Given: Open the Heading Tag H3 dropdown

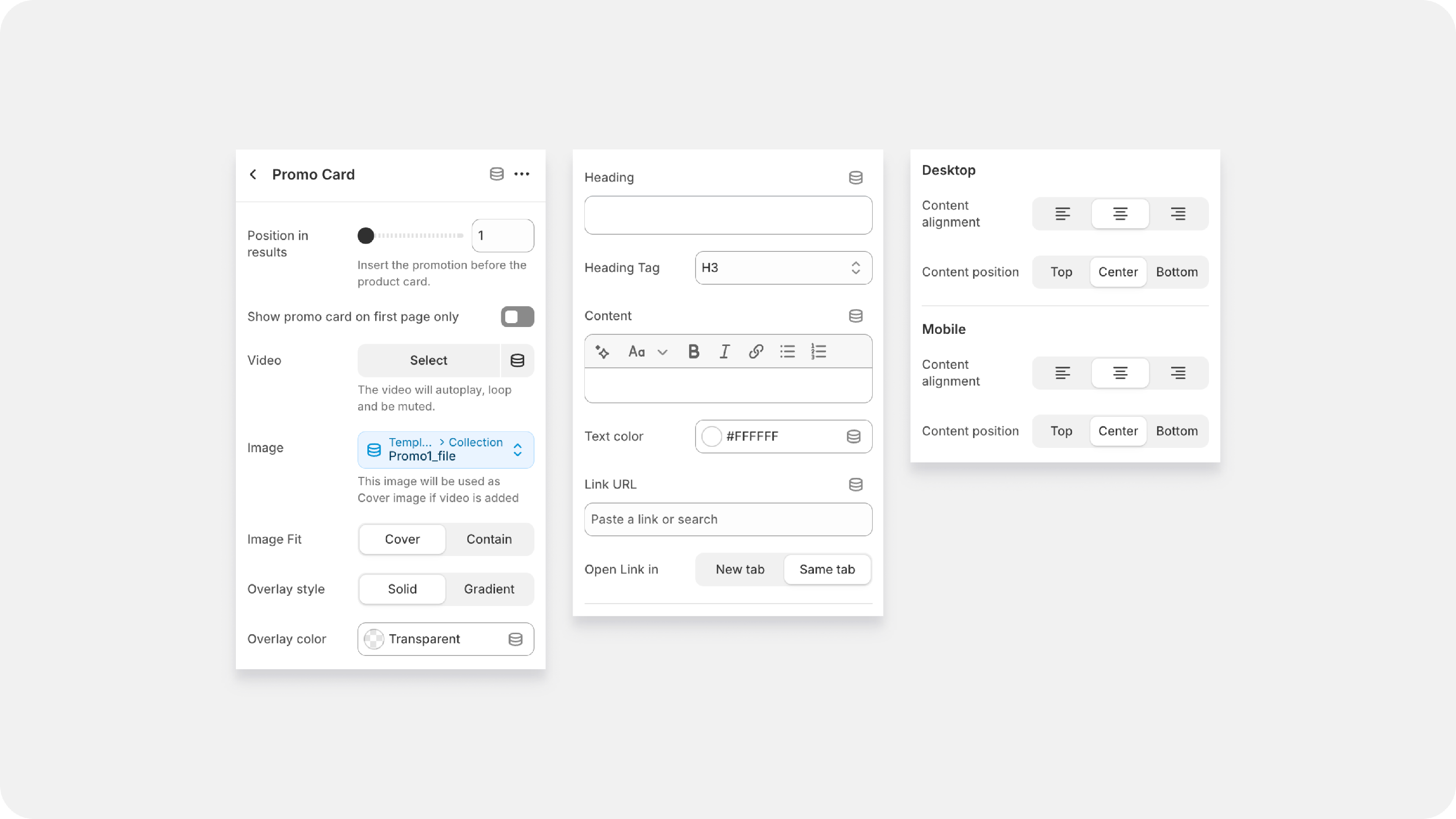Looking at the screenshot, I should pos(783,268).
